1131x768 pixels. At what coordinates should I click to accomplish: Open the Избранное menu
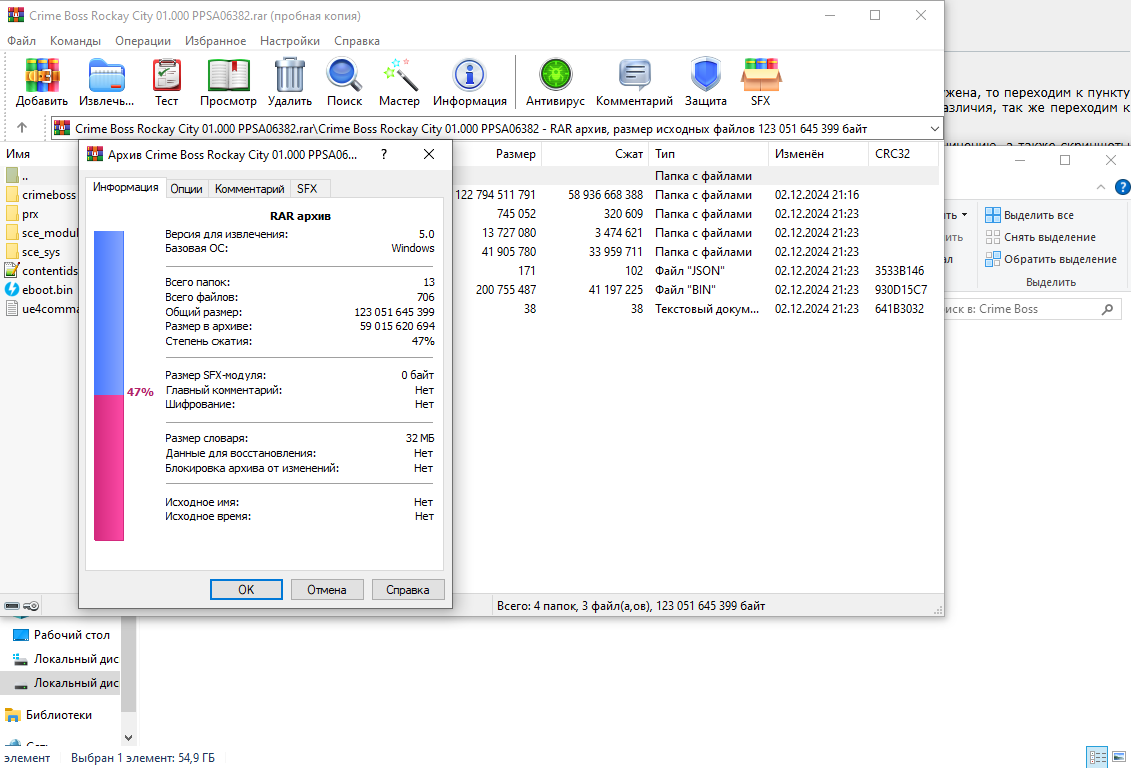pyautogui.click(x=215, y=41)
